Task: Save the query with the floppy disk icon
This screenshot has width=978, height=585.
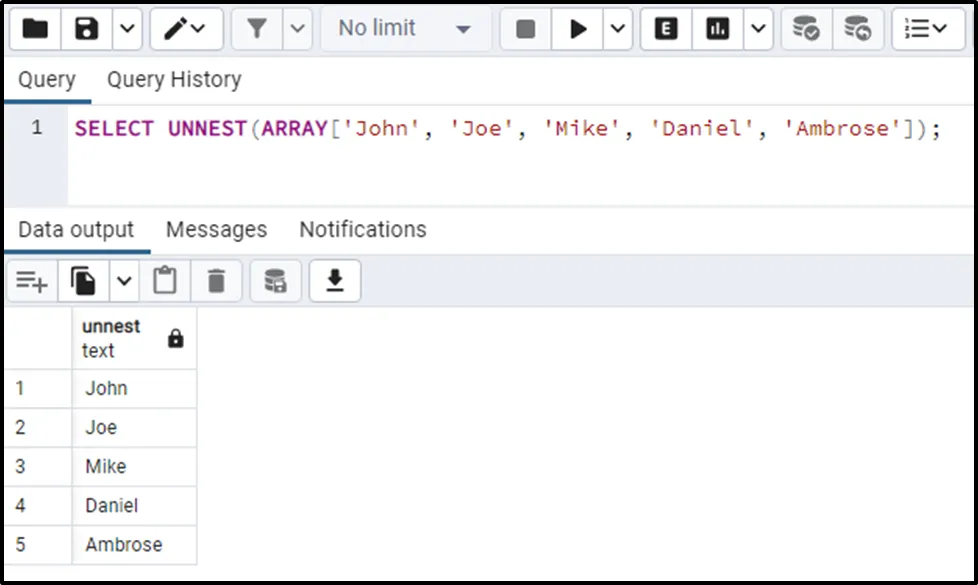Action: tap(88, 29)
